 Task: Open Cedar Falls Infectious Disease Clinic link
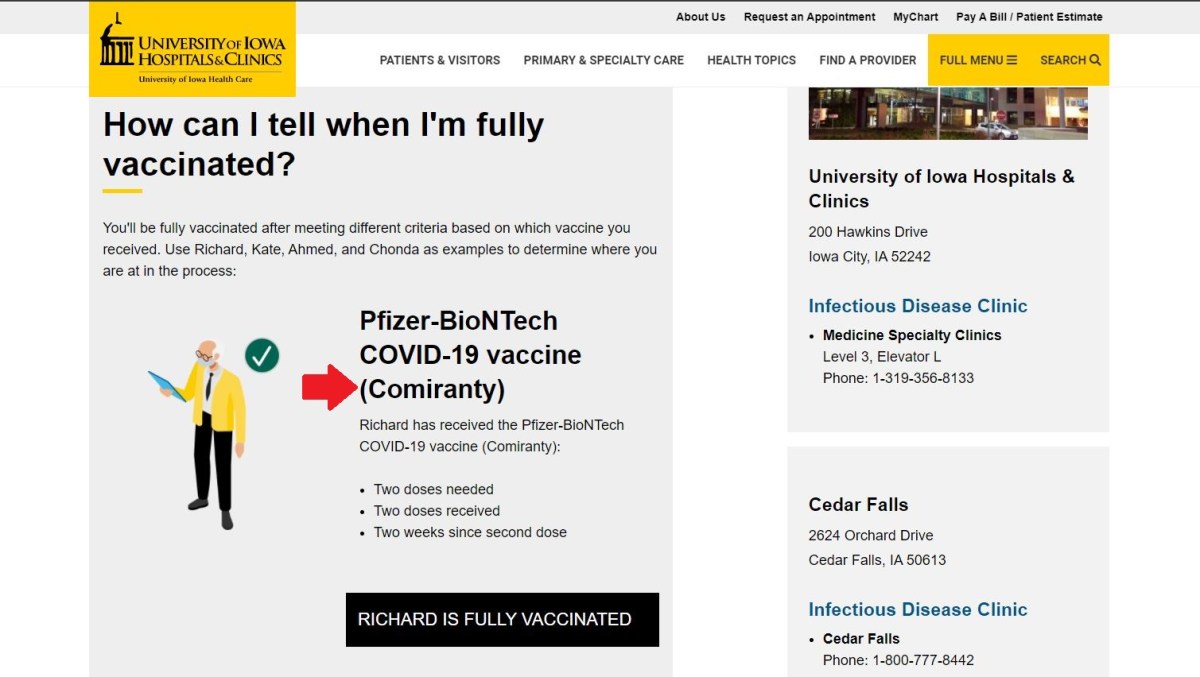917,609
